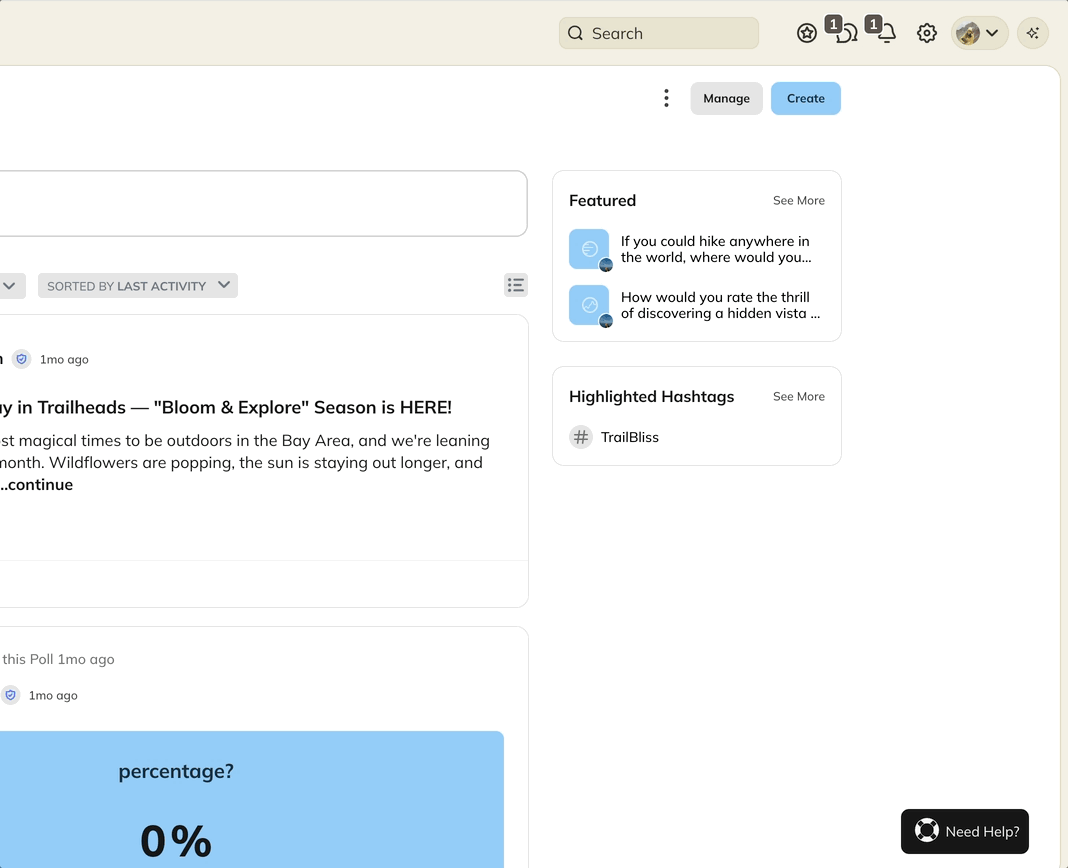Click the Manage button

(x=726, y=98)
